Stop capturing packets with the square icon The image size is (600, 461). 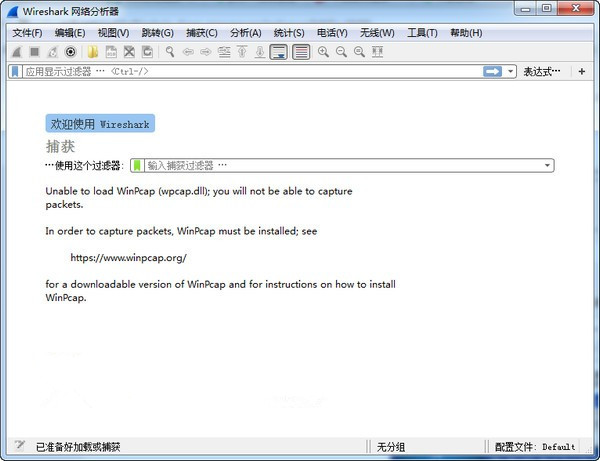coord(34,52)
